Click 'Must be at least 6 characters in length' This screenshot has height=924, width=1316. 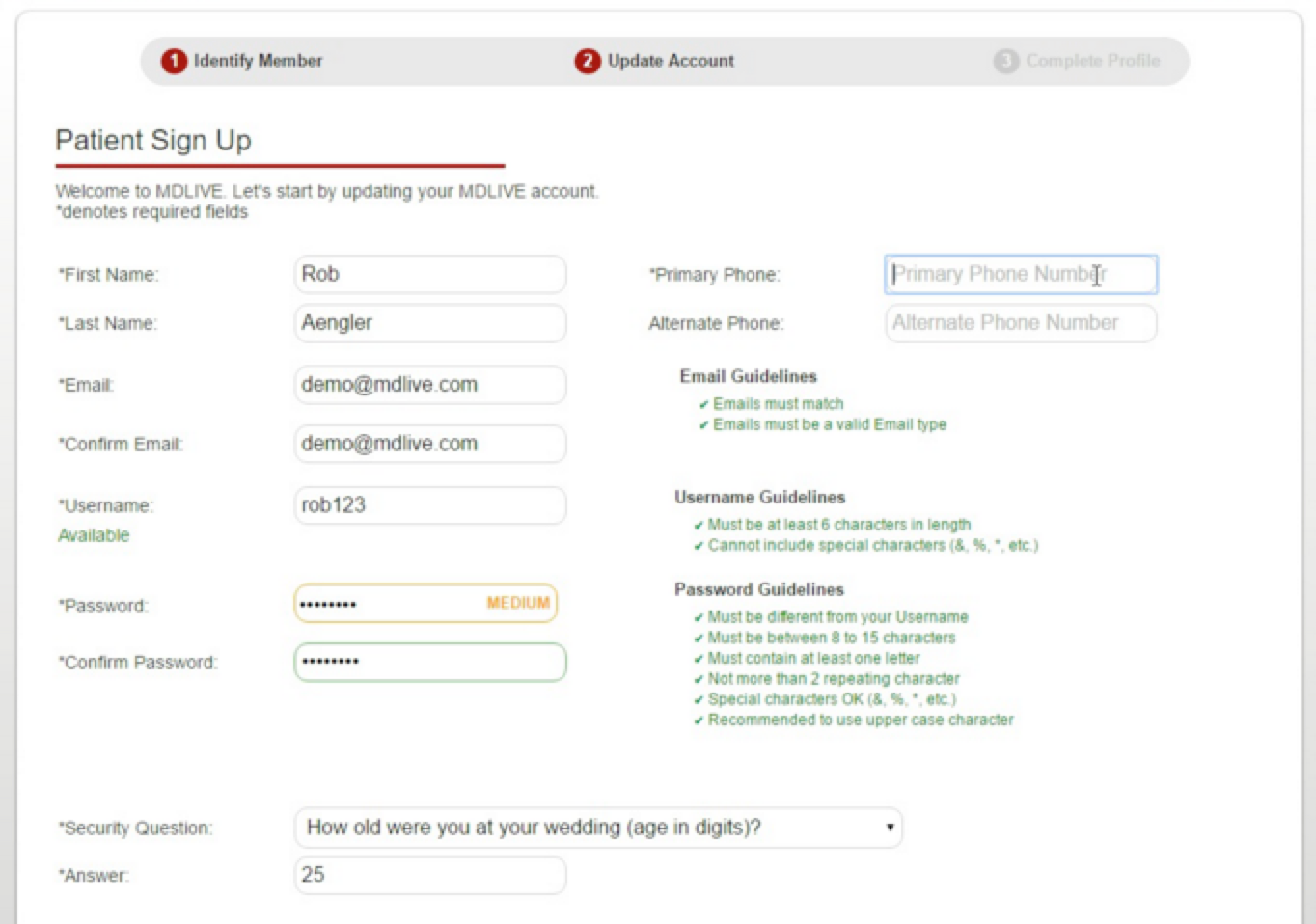(x=838, y=525)
